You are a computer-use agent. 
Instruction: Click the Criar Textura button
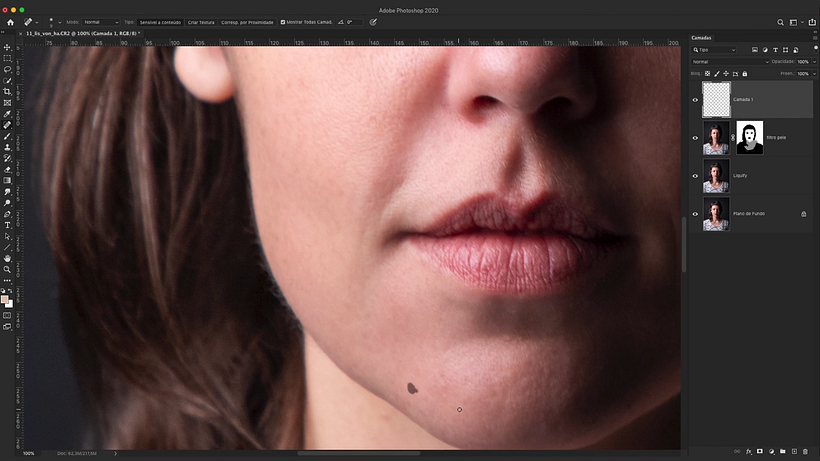point(200,21)
